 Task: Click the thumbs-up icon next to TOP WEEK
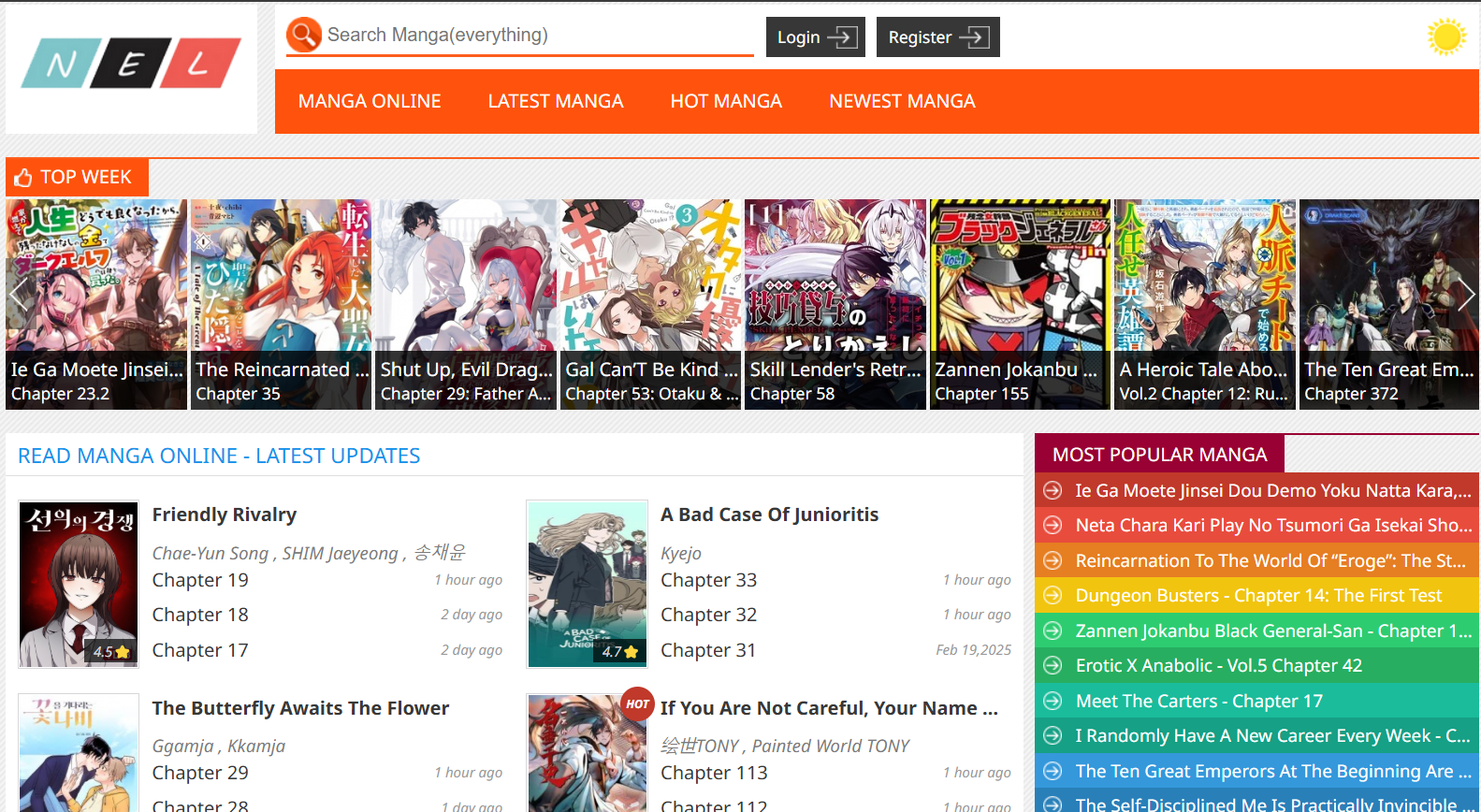tap(23, 178)
